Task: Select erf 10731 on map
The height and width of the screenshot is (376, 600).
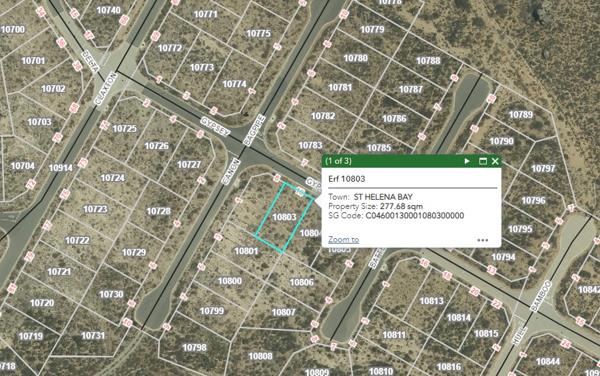Action: [93, 335]
